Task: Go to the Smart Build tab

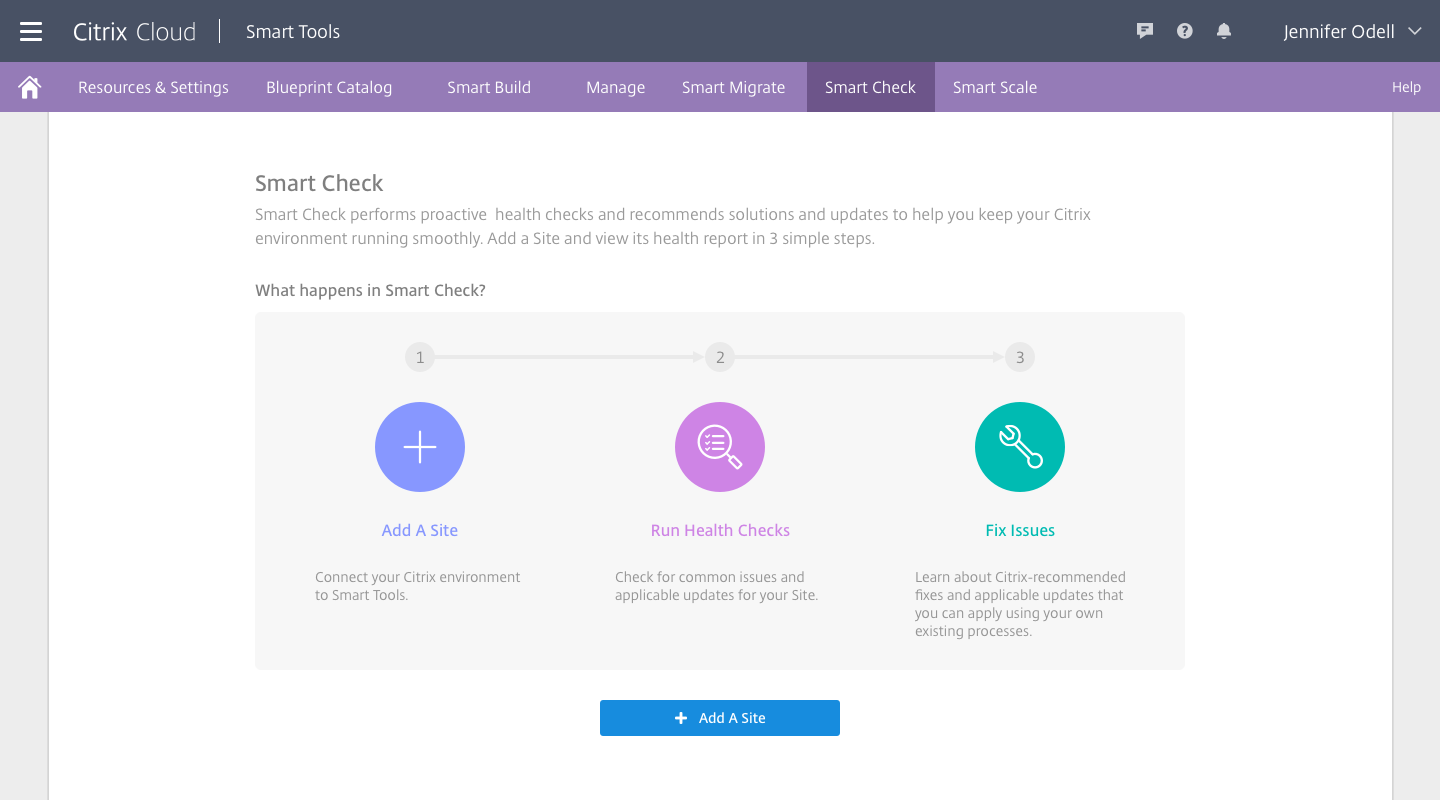Action: [x=489, y=87]
